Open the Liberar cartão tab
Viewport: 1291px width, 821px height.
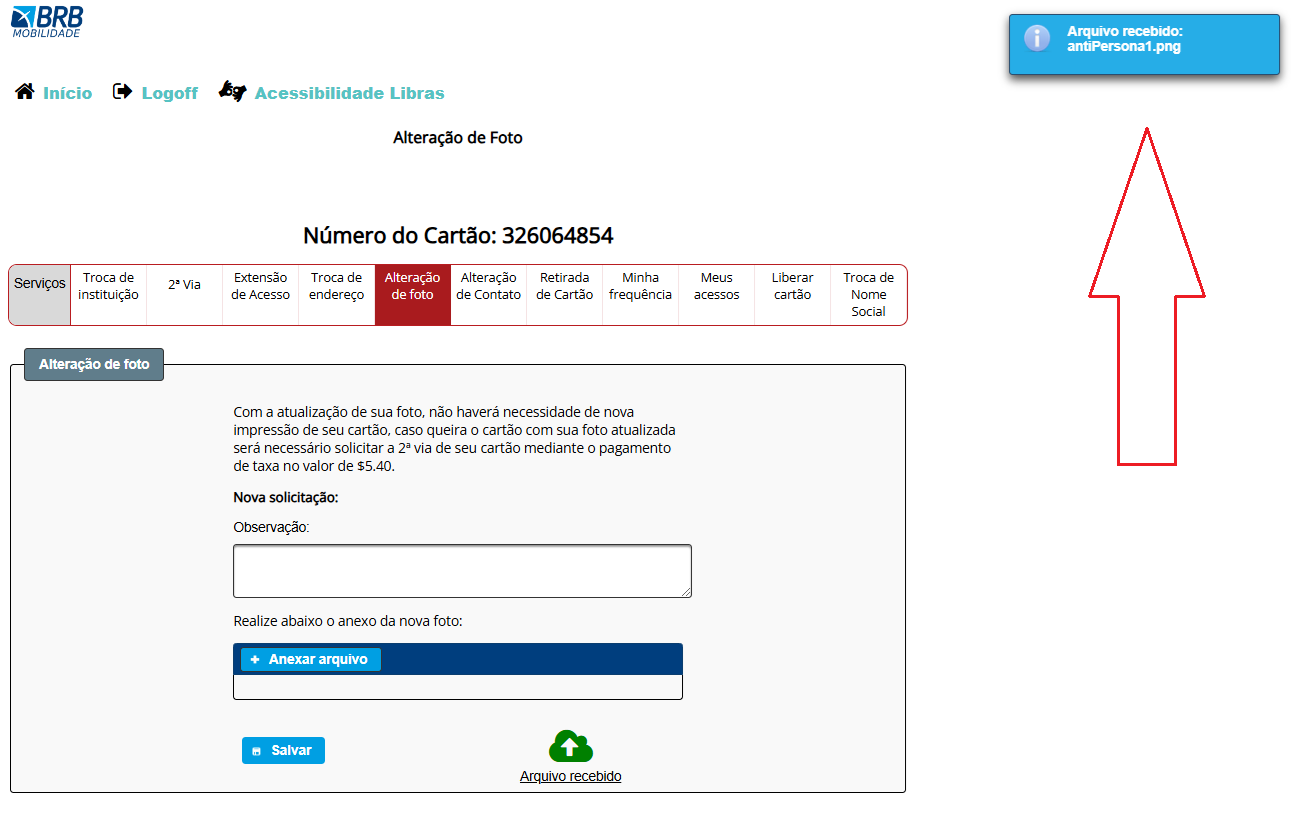(793, 295)
